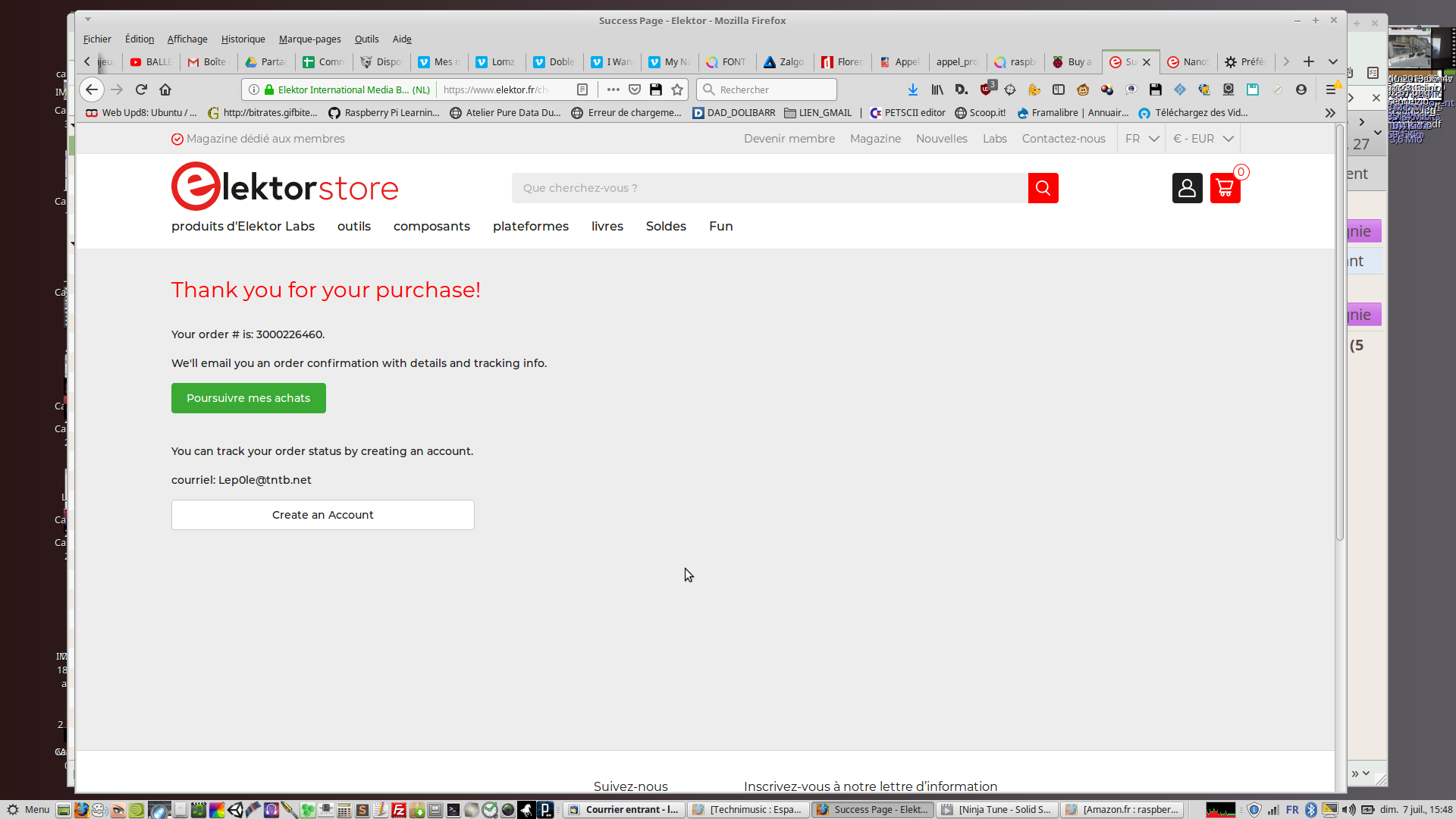Screen dimensions: 1456x819
Task: Click the Create an Account button
Action: tap(322, 515)
